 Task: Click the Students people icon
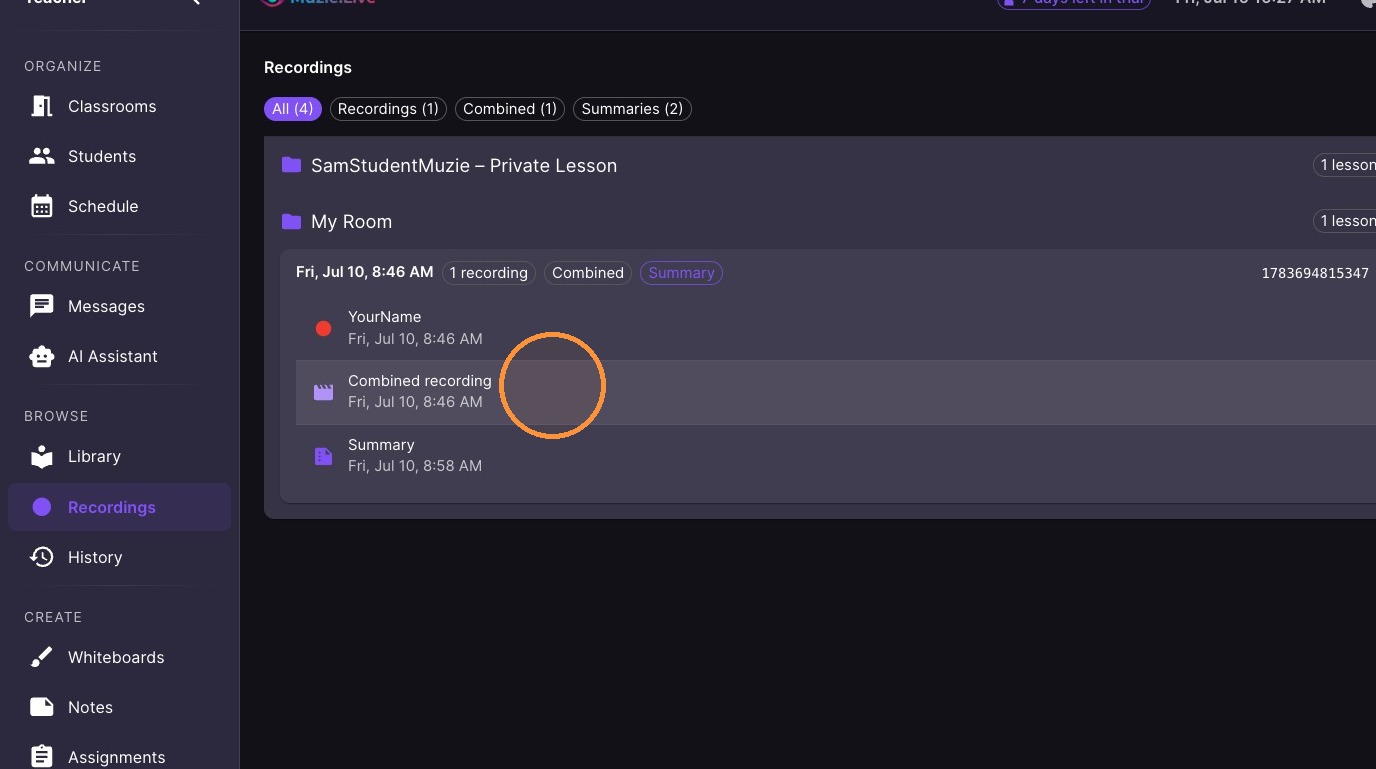42,156
